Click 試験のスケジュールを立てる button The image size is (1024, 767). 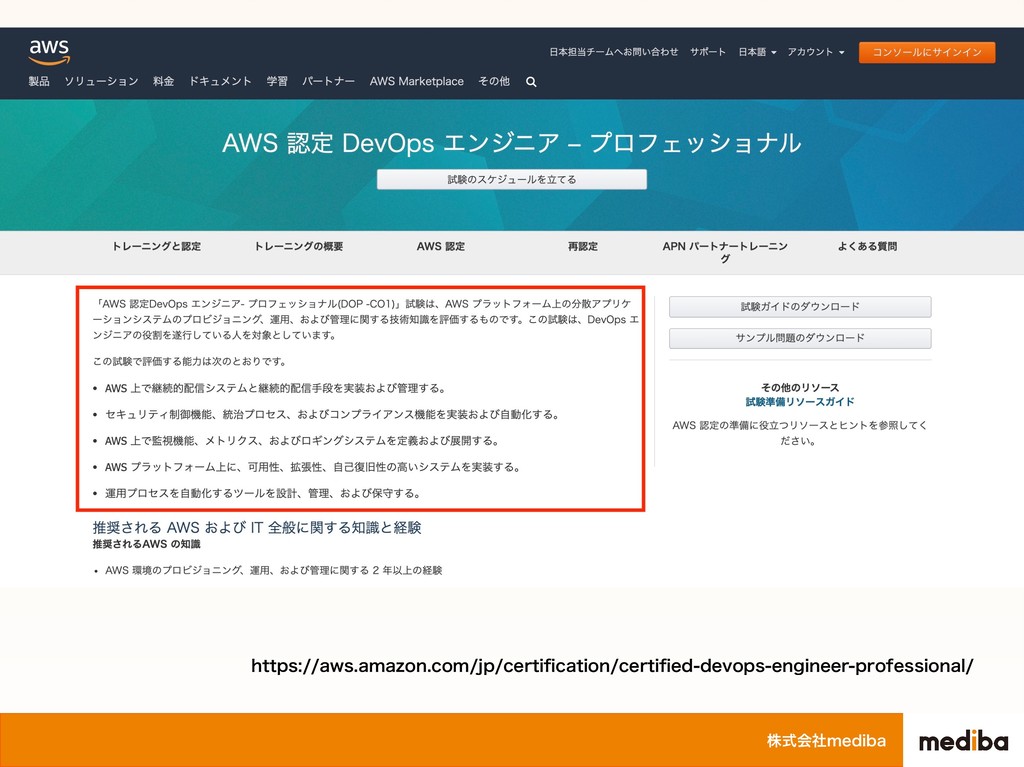point(511,179)
